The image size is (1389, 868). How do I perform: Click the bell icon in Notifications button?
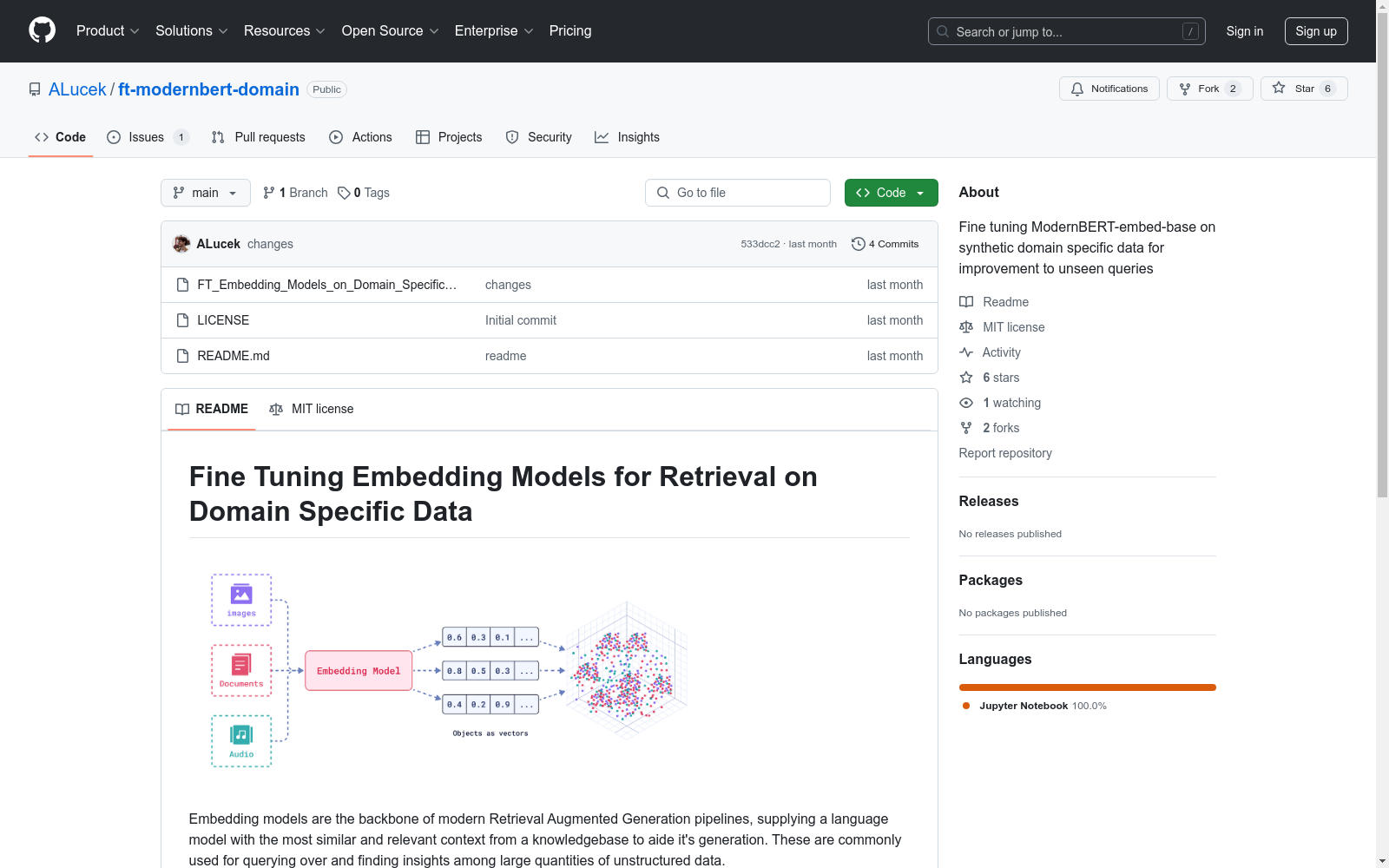pos(1077,89)
